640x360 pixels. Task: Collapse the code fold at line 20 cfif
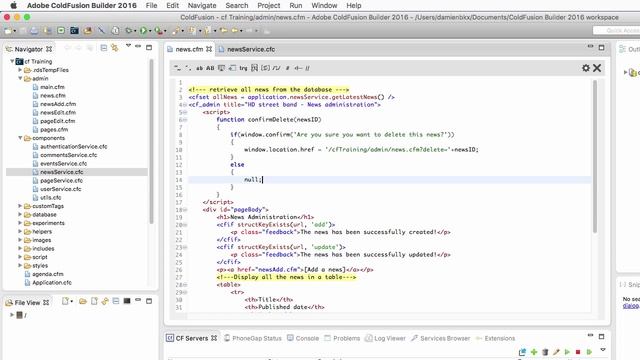coord(185,225)
